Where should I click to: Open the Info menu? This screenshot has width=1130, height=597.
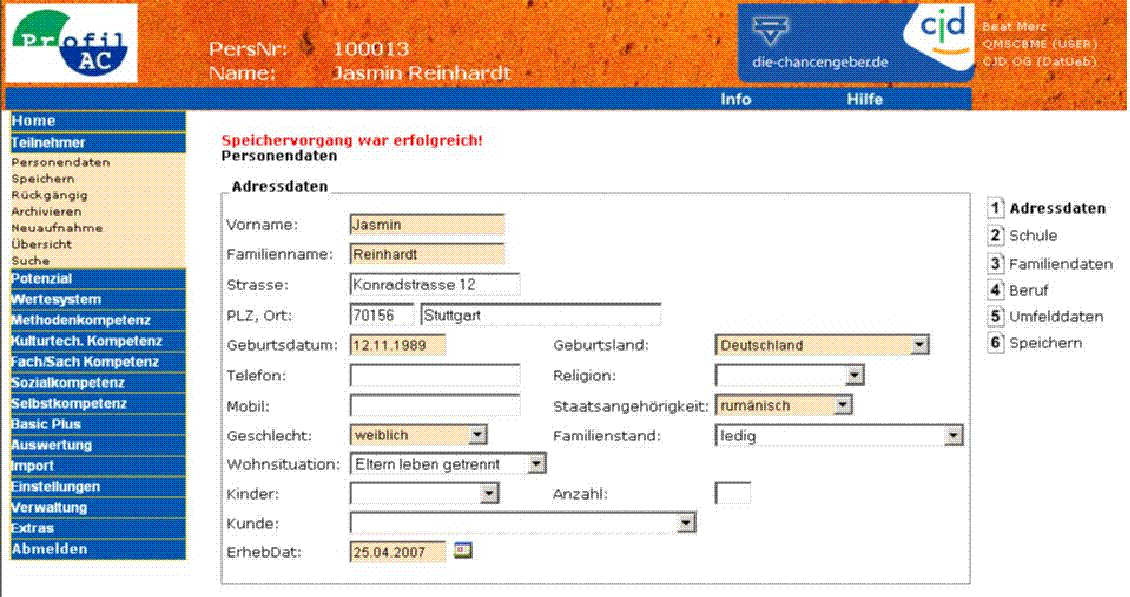point(736,99)
